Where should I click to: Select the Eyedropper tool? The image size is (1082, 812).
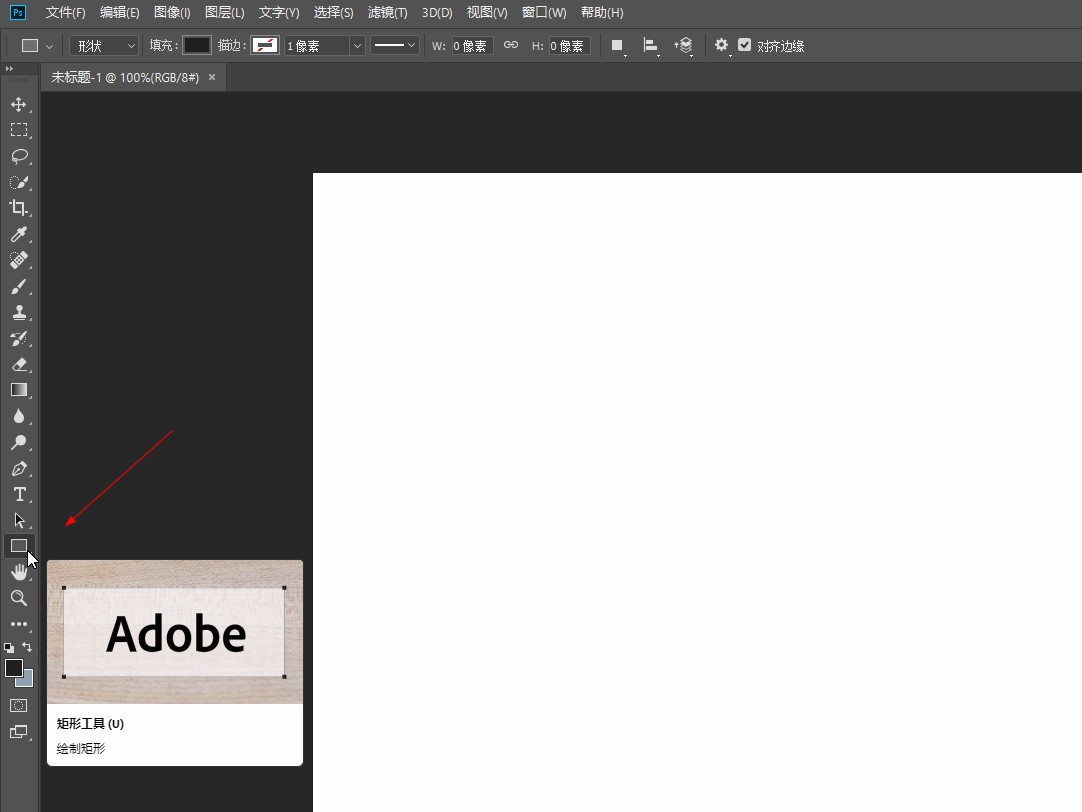pyautogui.click(x=19, y=235)
